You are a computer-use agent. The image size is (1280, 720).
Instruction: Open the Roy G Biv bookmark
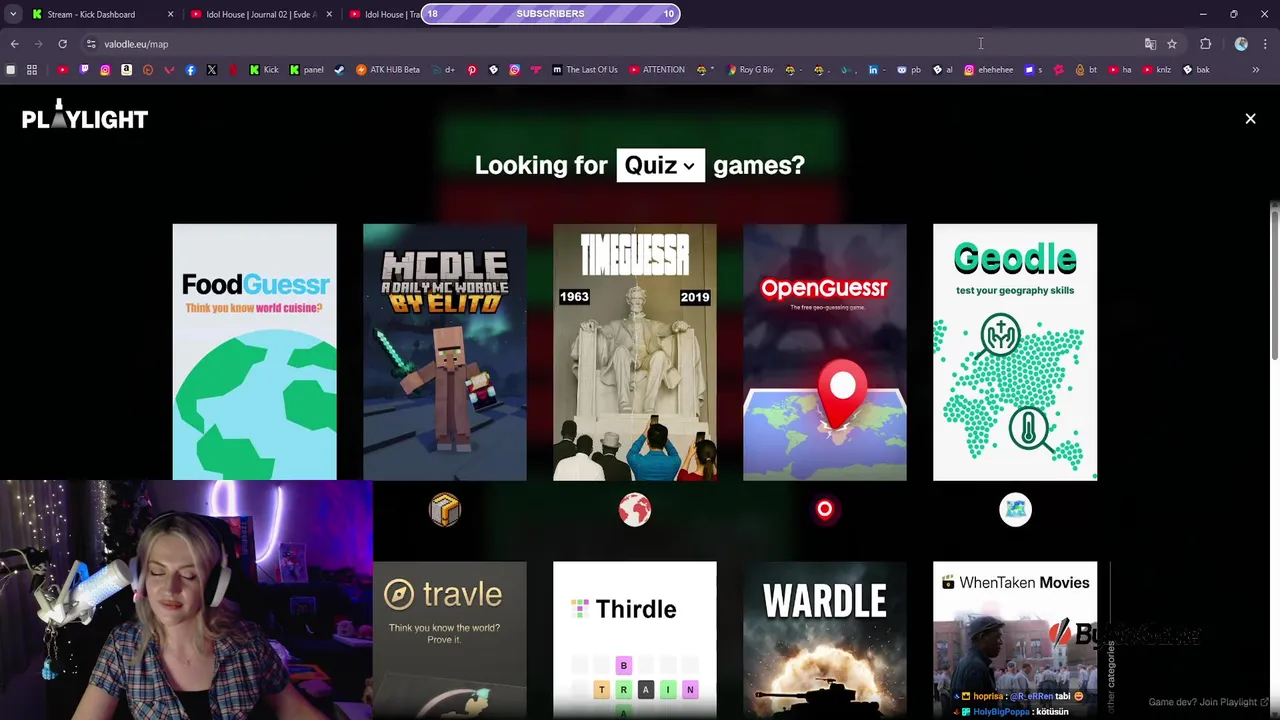tap(751, 70)
